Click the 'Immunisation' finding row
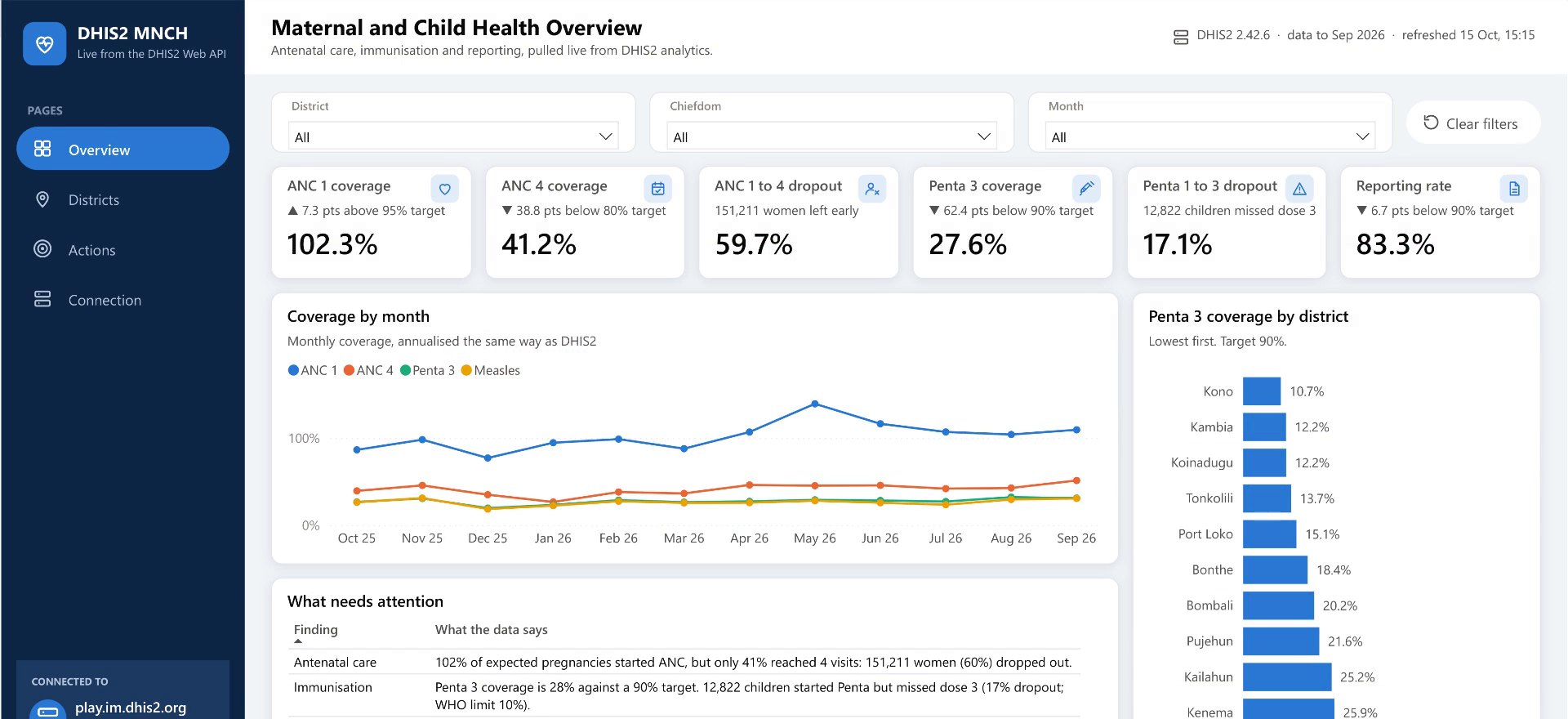The height and width of the screenshot is (719, 1568). click(684, 695)
